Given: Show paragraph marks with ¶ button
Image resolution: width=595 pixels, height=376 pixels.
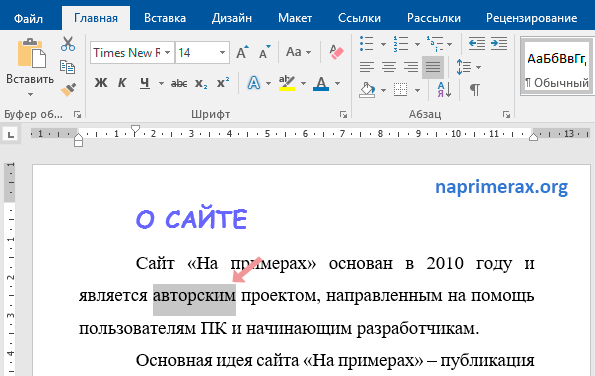Looking at the screenshot, I should pos(474,90).
